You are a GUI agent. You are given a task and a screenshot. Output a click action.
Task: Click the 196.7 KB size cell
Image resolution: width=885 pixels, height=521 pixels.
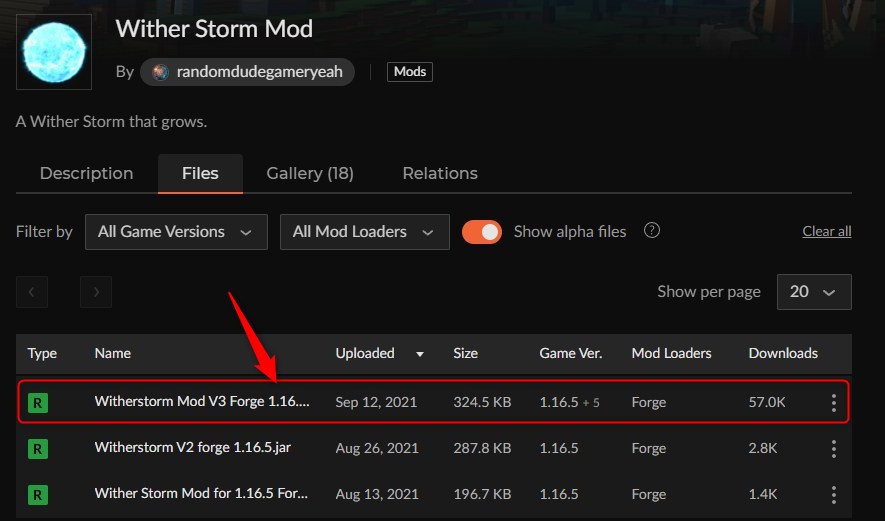point(482,494)
